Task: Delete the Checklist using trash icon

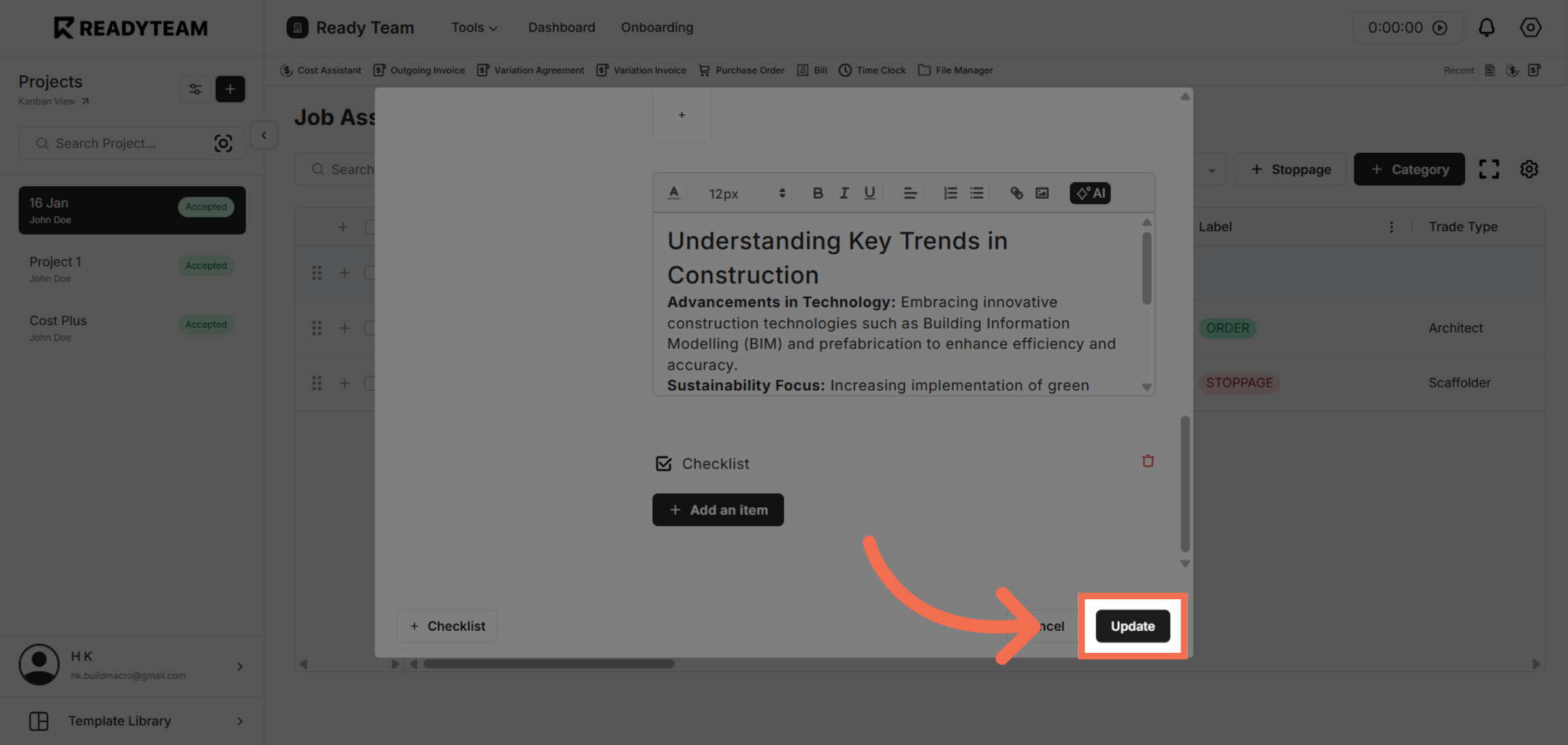Action: (1148, 461)
